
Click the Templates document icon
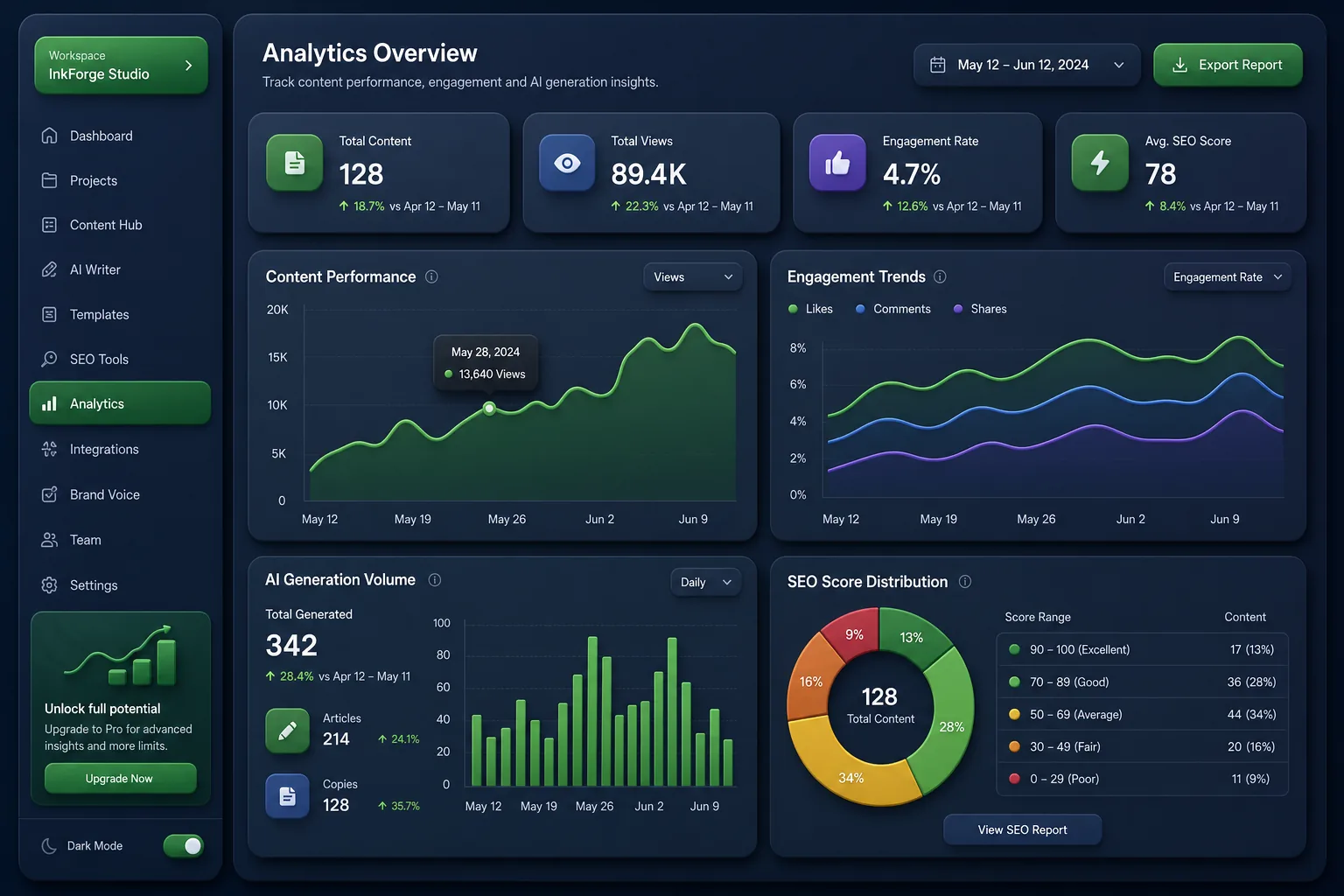tap(49, 314)
